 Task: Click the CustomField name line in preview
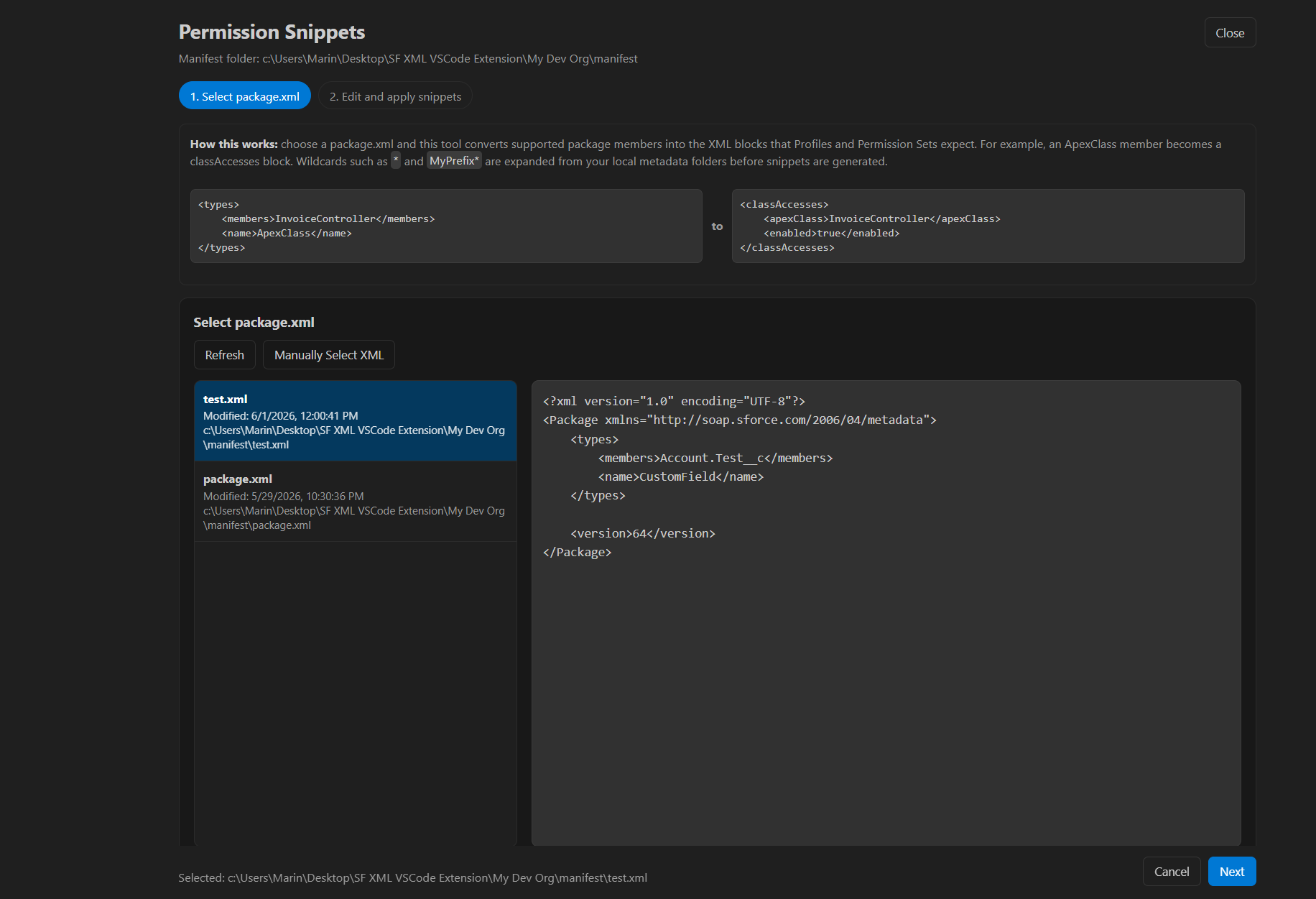(x=681, y=477)
